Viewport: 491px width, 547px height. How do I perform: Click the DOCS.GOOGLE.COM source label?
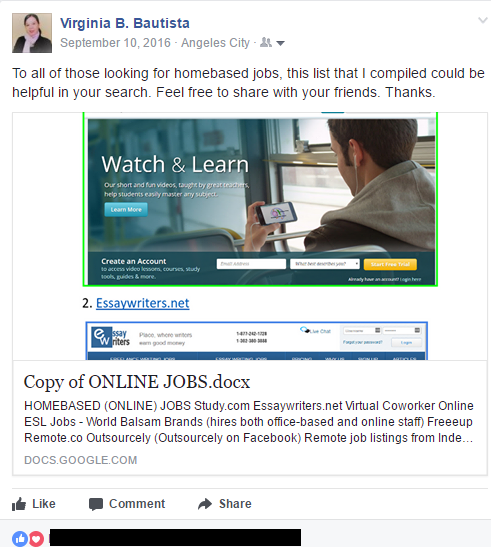81,460
